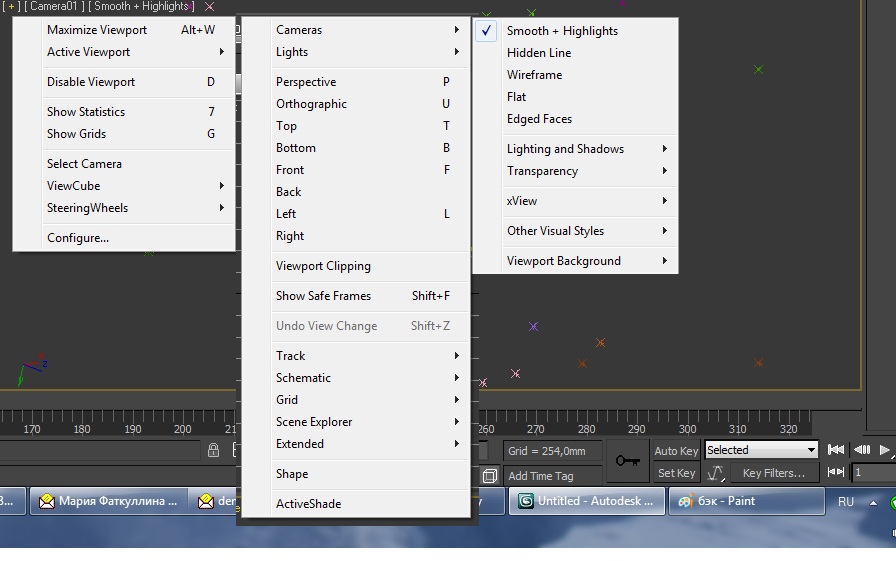
Task: Open the key tangent curve icon
Action: coord(715,473)
